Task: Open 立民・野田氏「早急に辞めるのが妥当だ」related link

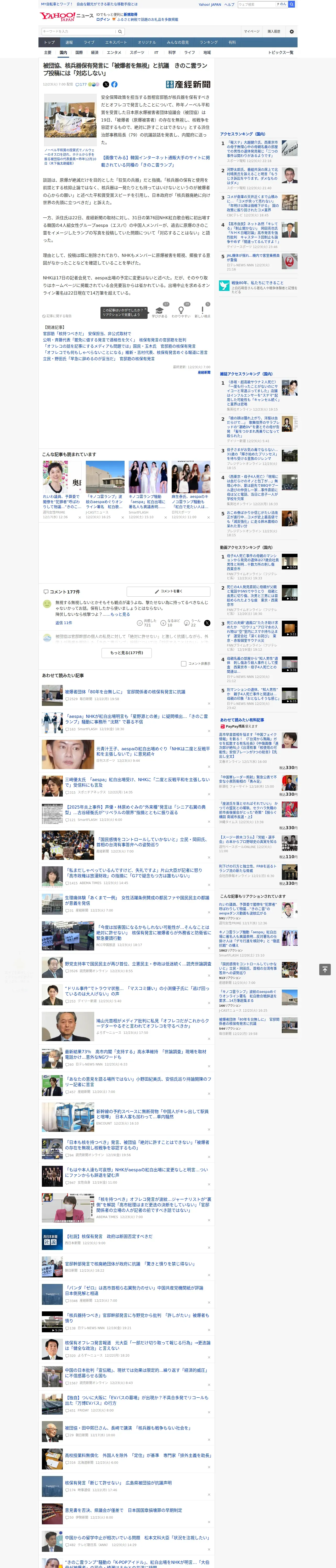Action: coord(99,359)
